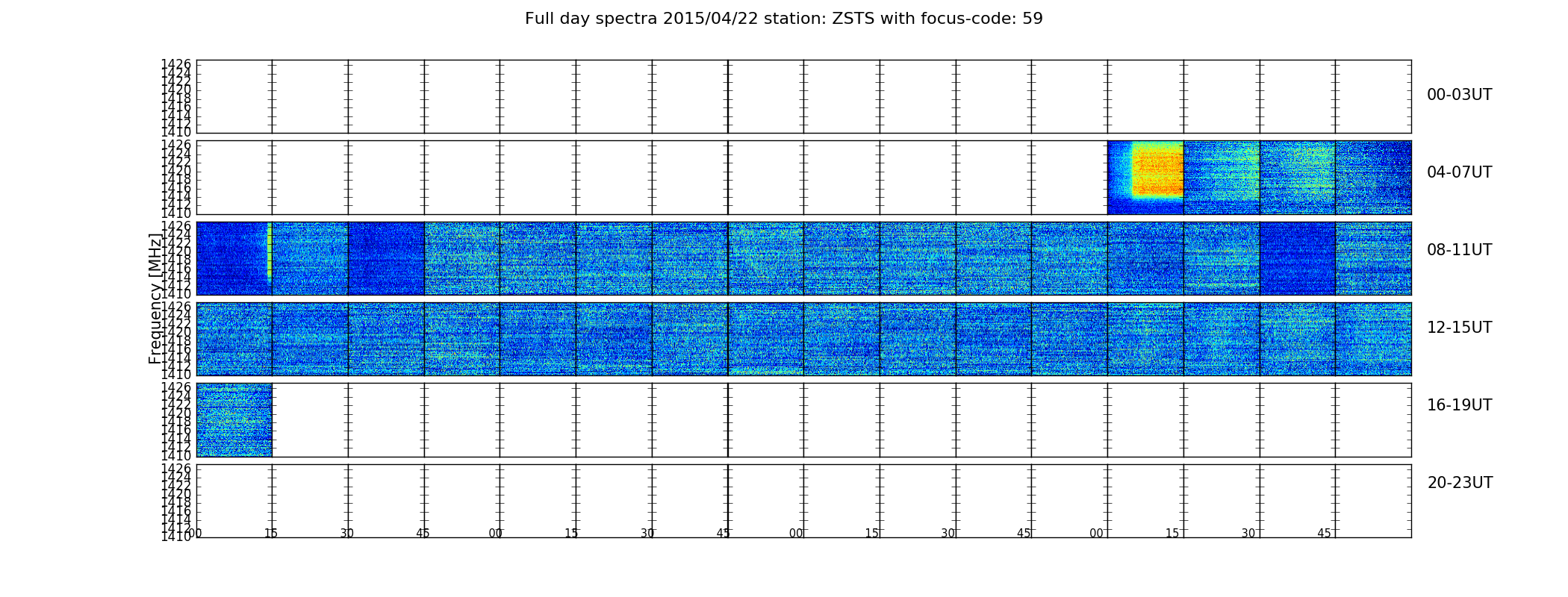Screen dimensions: 1568x597
Task: Select the "12-15UT" row label
Action: (1459, 328)
